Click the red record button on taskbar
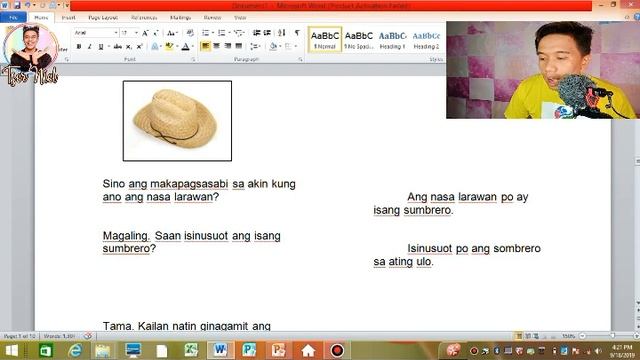Screen dimensions: 640x360 click(x=337, y=350)
